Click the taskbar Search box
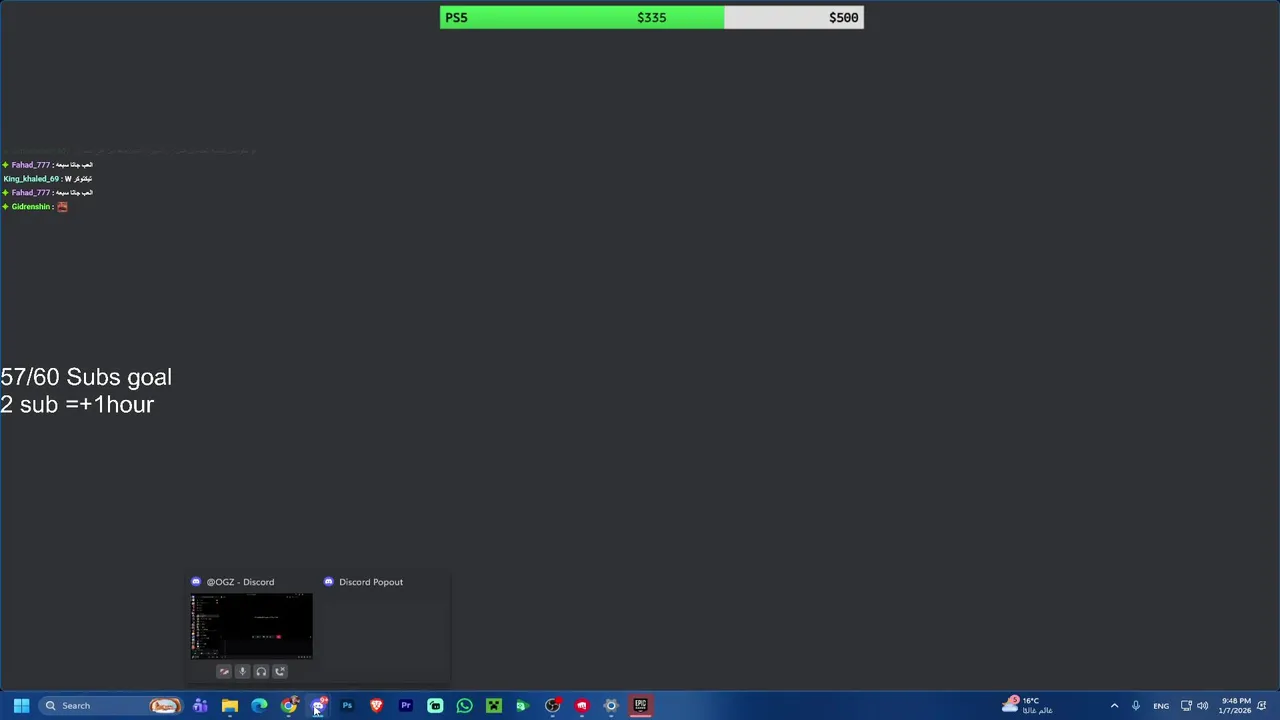Viewport: 1280px width, 720px height. (110, 706)
